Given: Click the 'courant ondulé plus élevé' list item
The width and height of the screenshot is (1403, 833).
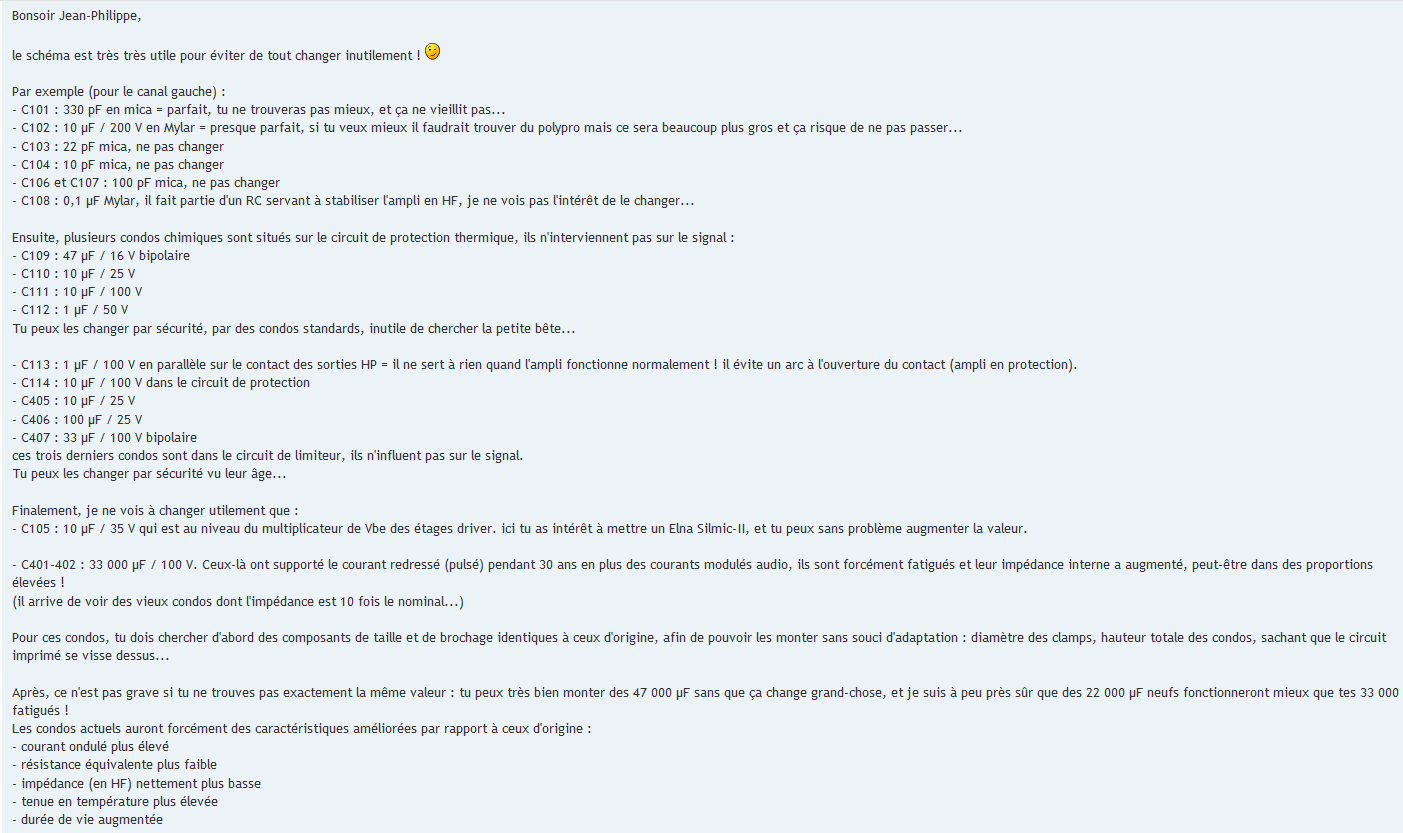Looking at the screenshot, I should [91, 746].
